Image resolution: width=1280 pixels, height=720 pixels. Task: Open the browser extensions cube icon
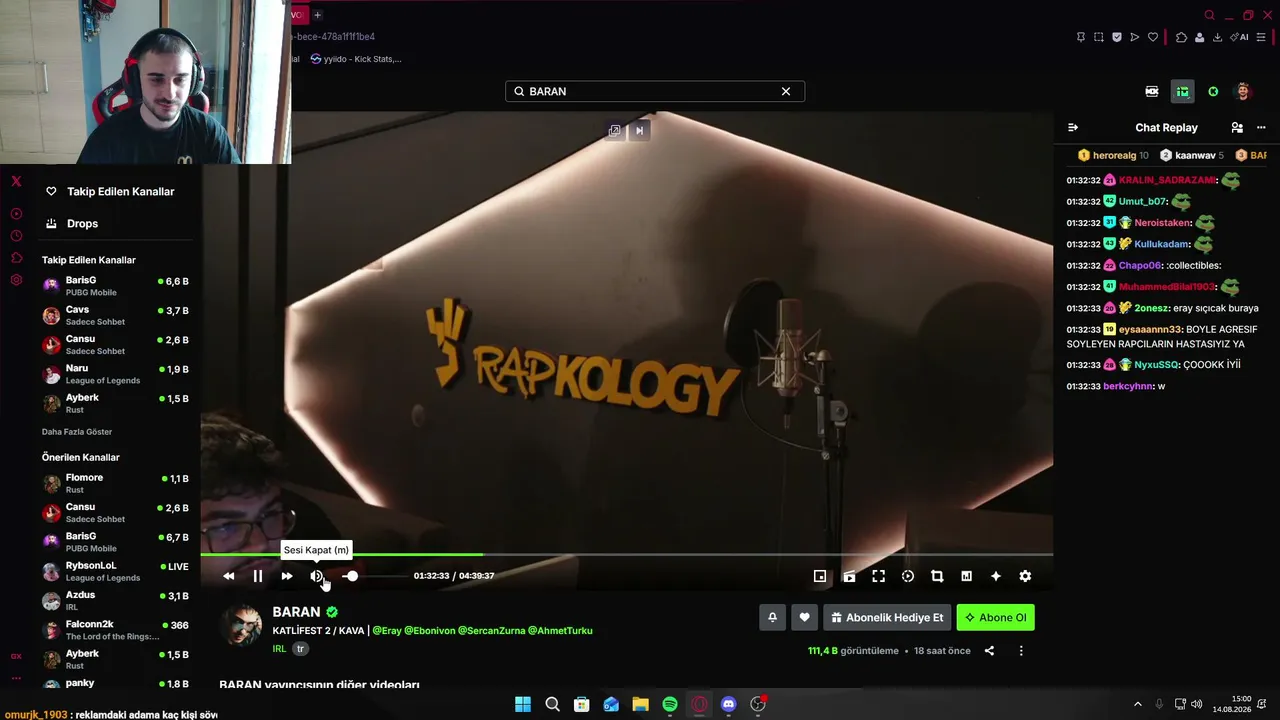pyautogui.click(x=1181, y=37)
